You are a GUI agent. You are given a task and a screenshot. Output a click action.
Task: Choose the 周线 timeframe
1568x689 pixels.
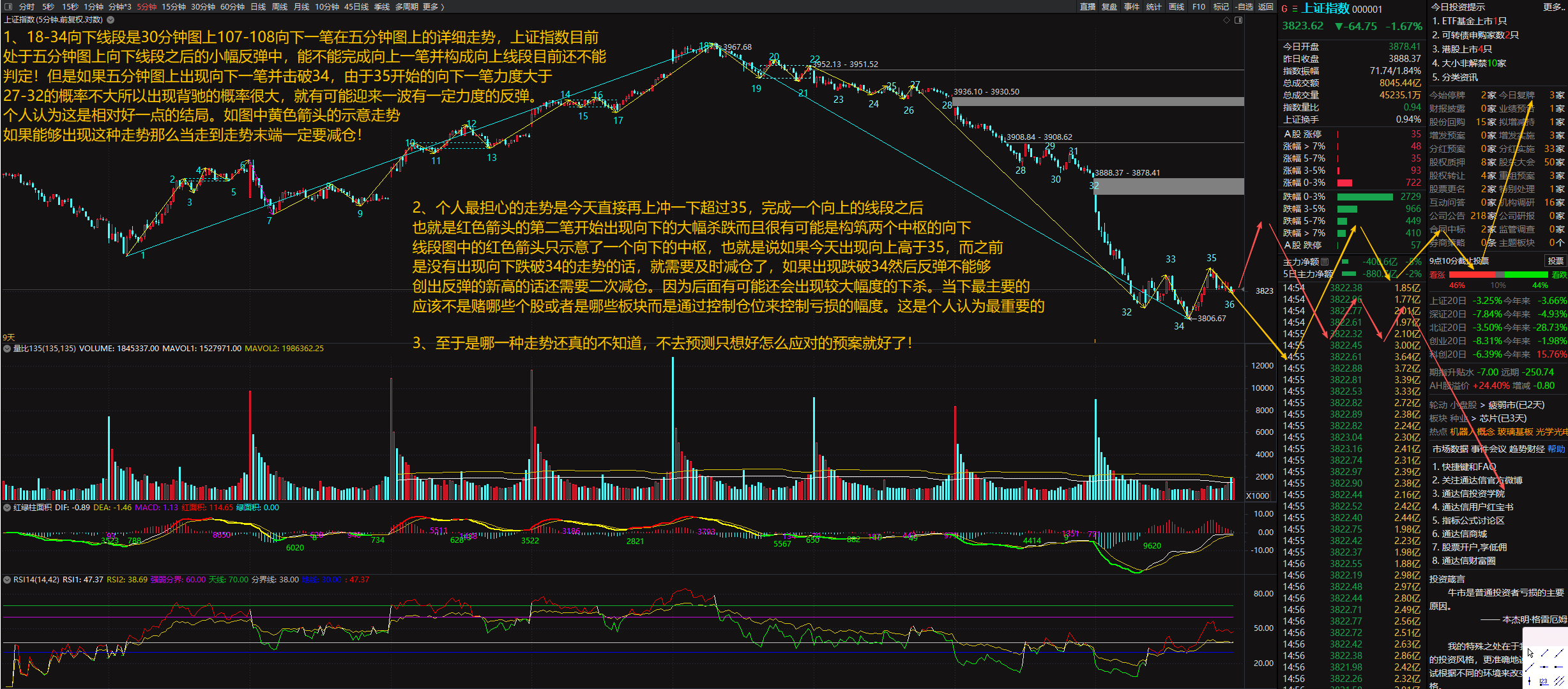280,6
